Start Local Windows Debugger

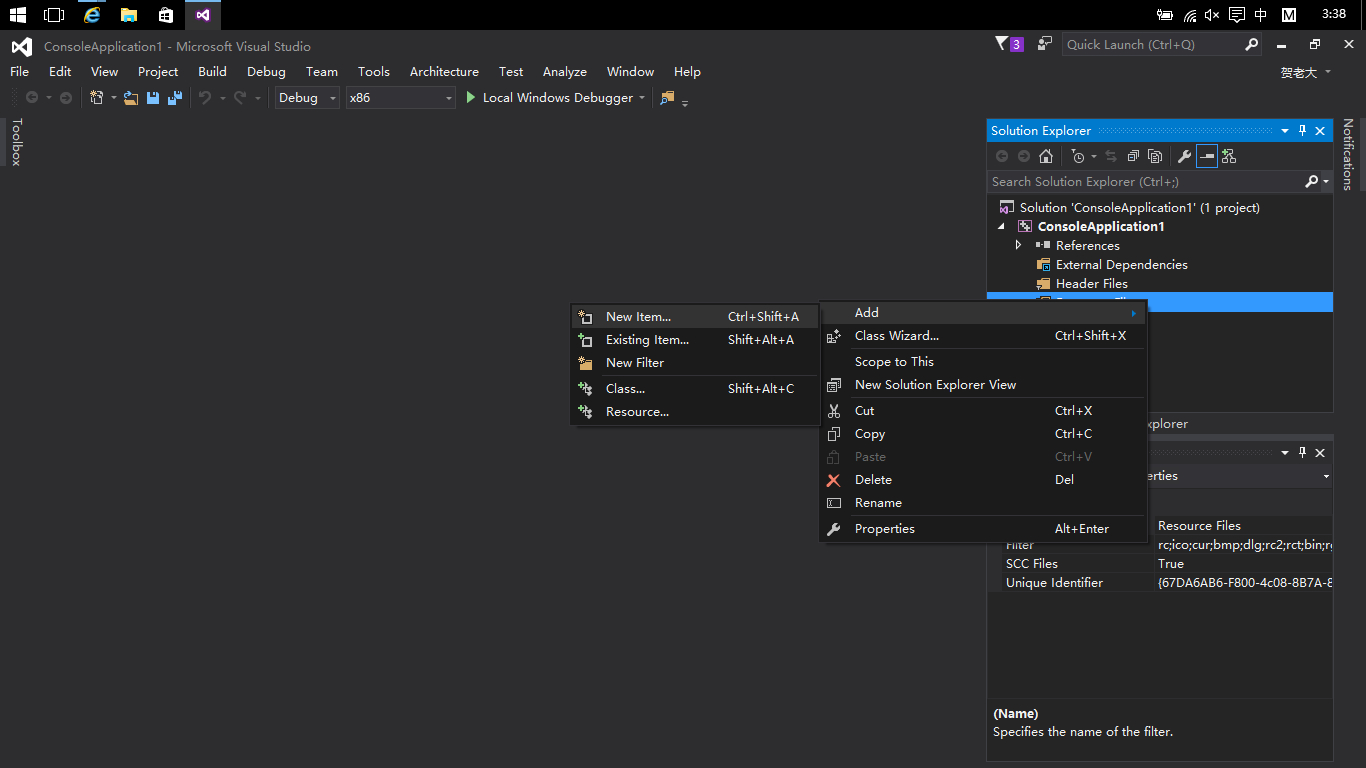click(x=548, y=98)
